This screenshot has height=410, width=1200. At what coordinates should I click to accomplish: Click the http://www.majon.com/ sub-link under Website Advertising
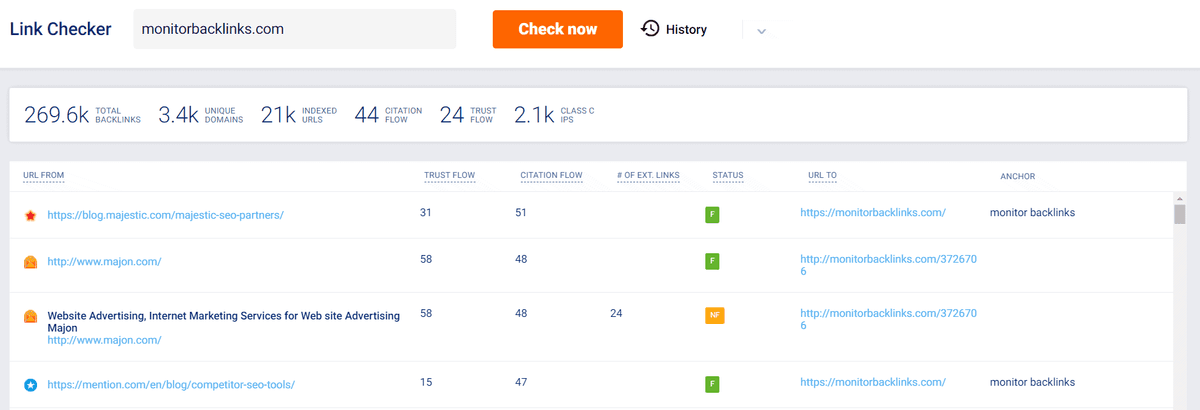(104, 340)
